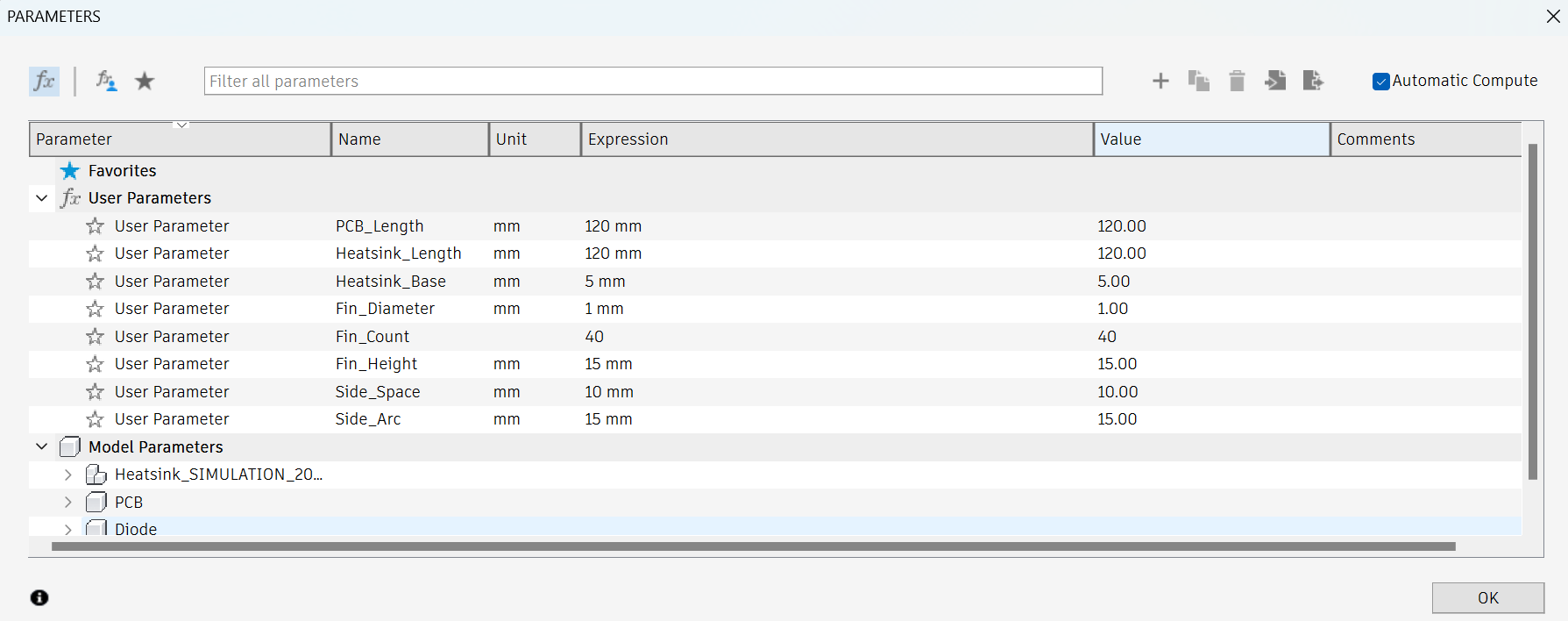
Task: Add a new user parameter with plus icon
Action: click(1160, 82)
